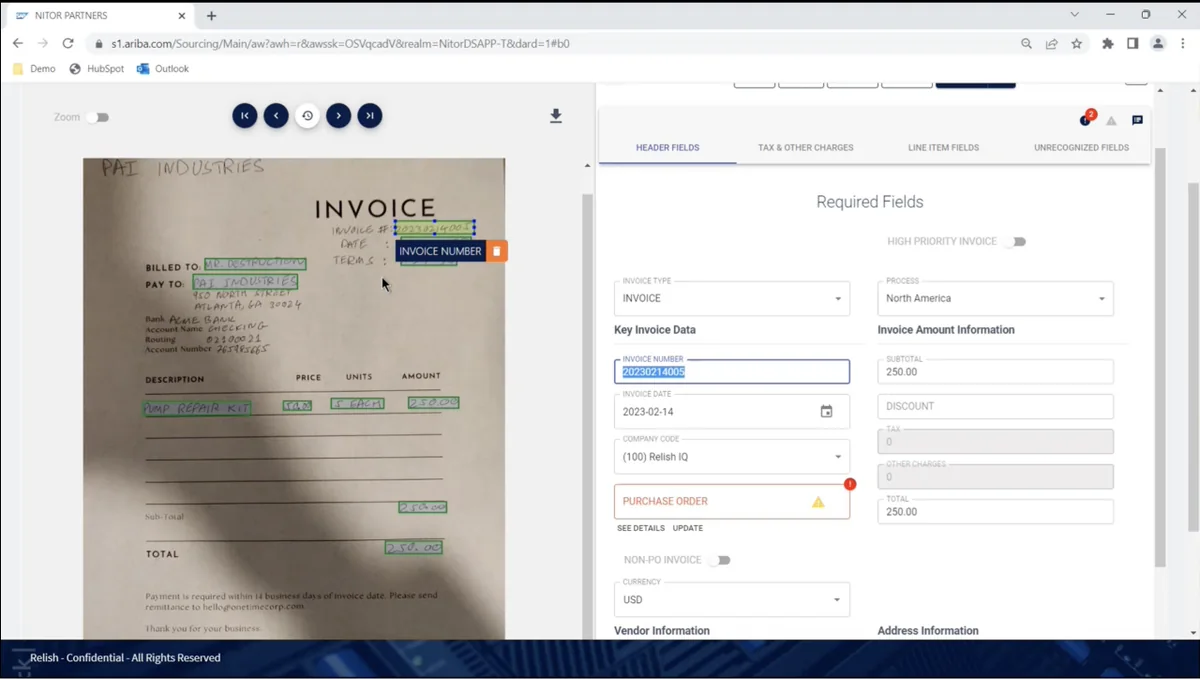Open the Outlook bookmark
This screenshot has height=679, width=1200.
pos(162,69)
